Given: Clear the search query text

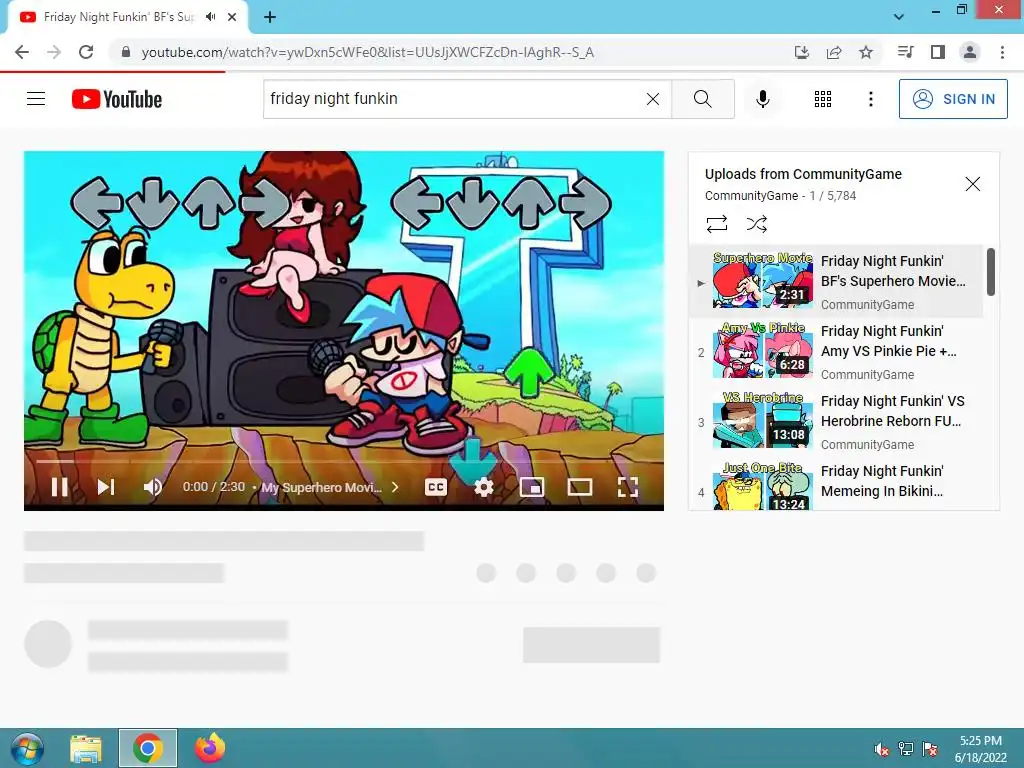Looking at the screenshot, I should click(652, 99).
